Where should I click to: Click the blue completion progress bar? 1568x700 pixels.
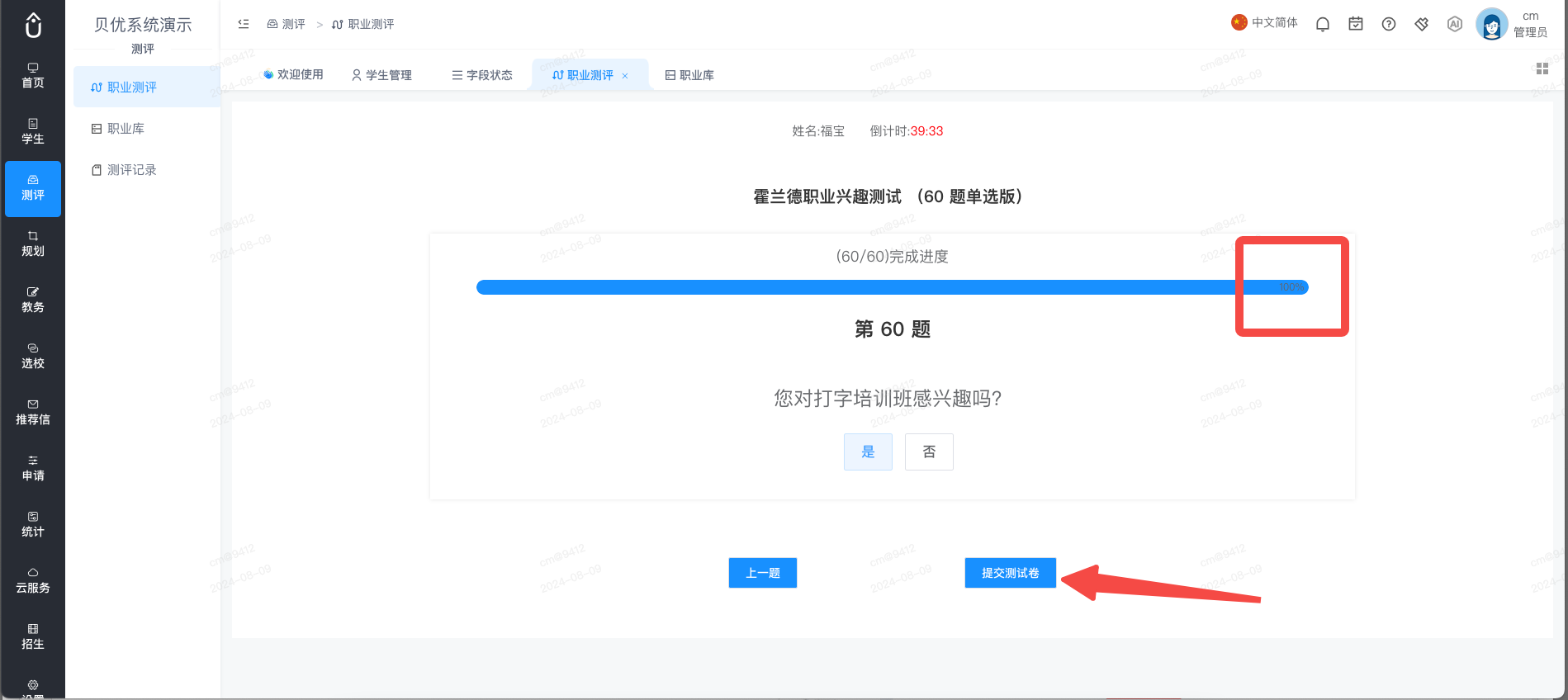pos(893,287)
